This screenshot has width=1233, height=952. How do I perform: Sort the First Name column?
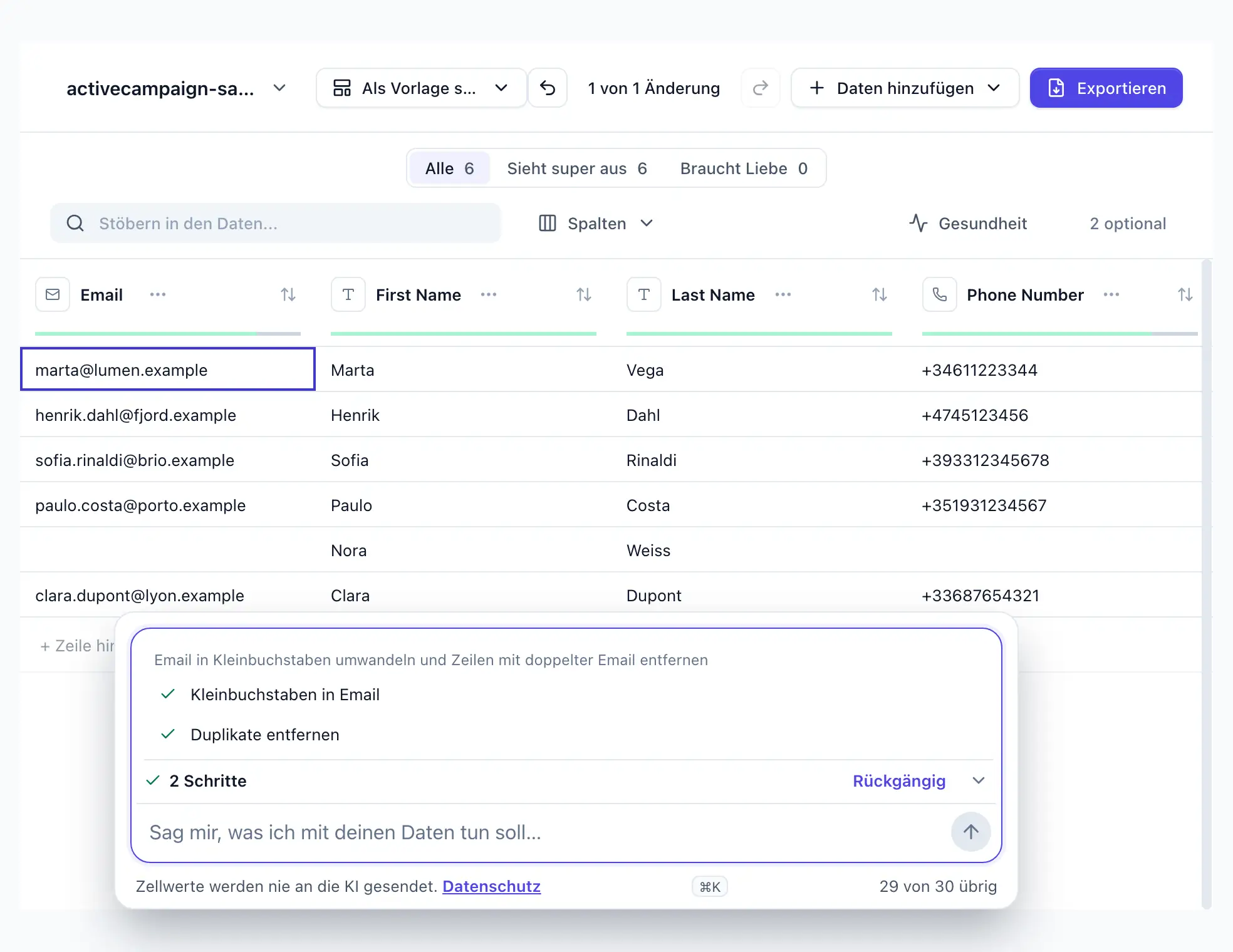pos(584,294)
